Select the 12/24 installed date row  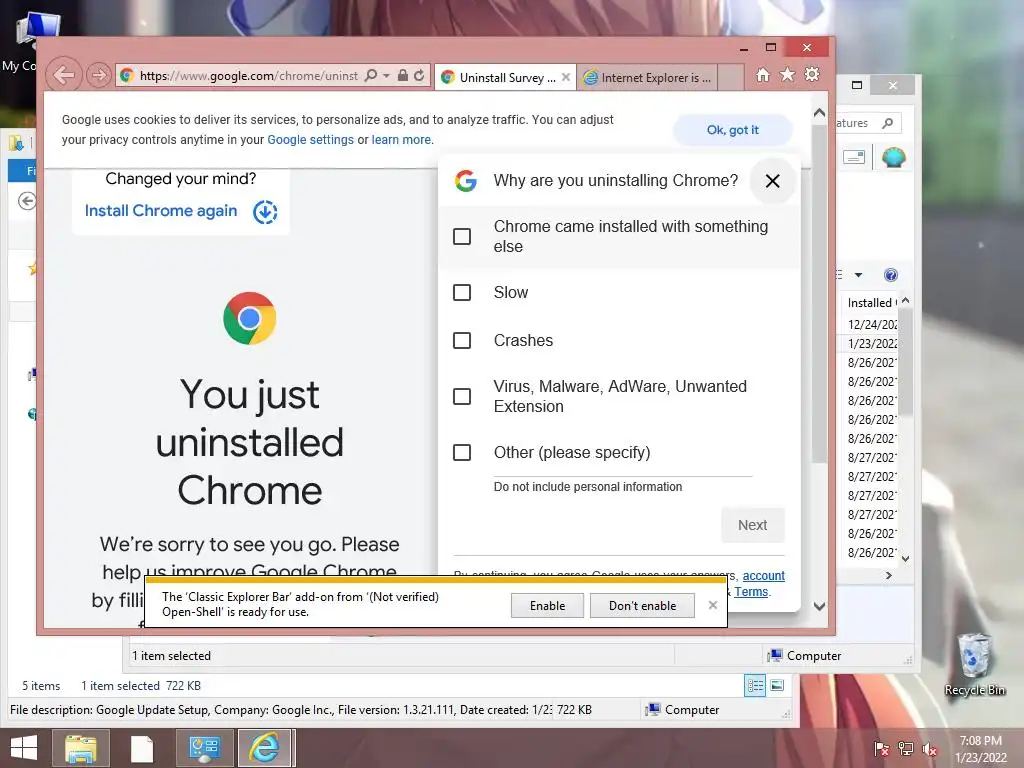pyautogui.click(x=869, y=324)
